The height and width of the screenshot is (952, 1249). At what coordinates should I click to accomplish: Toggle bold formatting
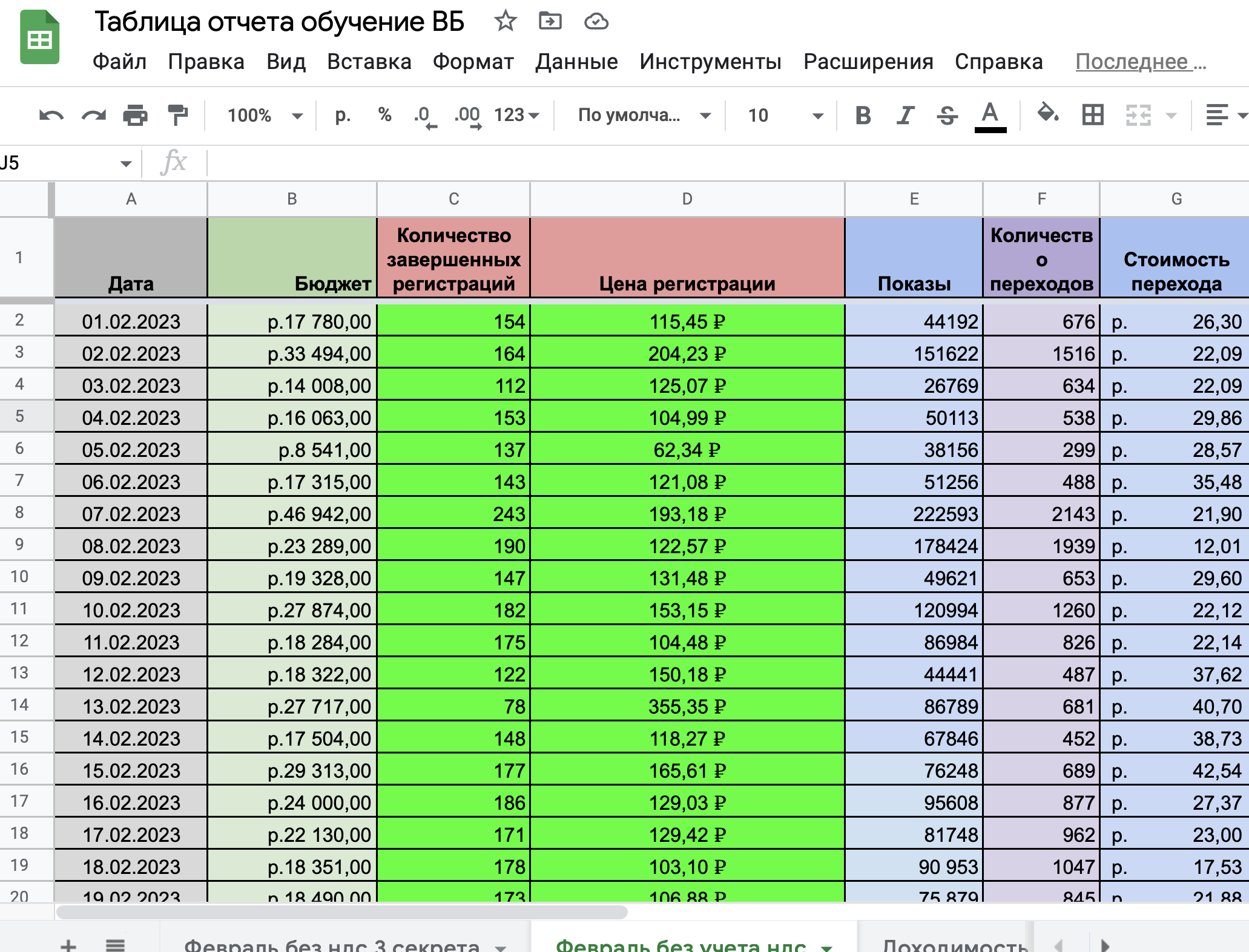coord(863,115)
